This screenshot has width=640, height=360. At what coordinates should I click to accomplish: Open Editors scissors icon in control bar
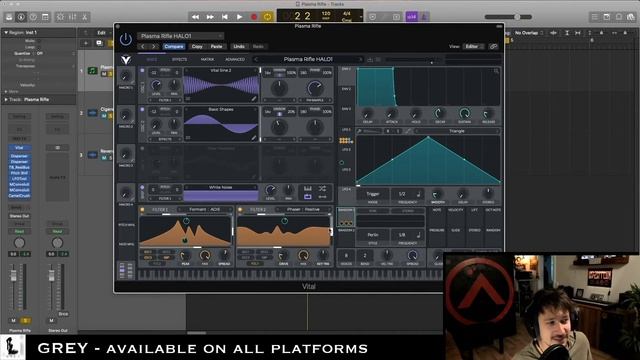coord(84,17)
